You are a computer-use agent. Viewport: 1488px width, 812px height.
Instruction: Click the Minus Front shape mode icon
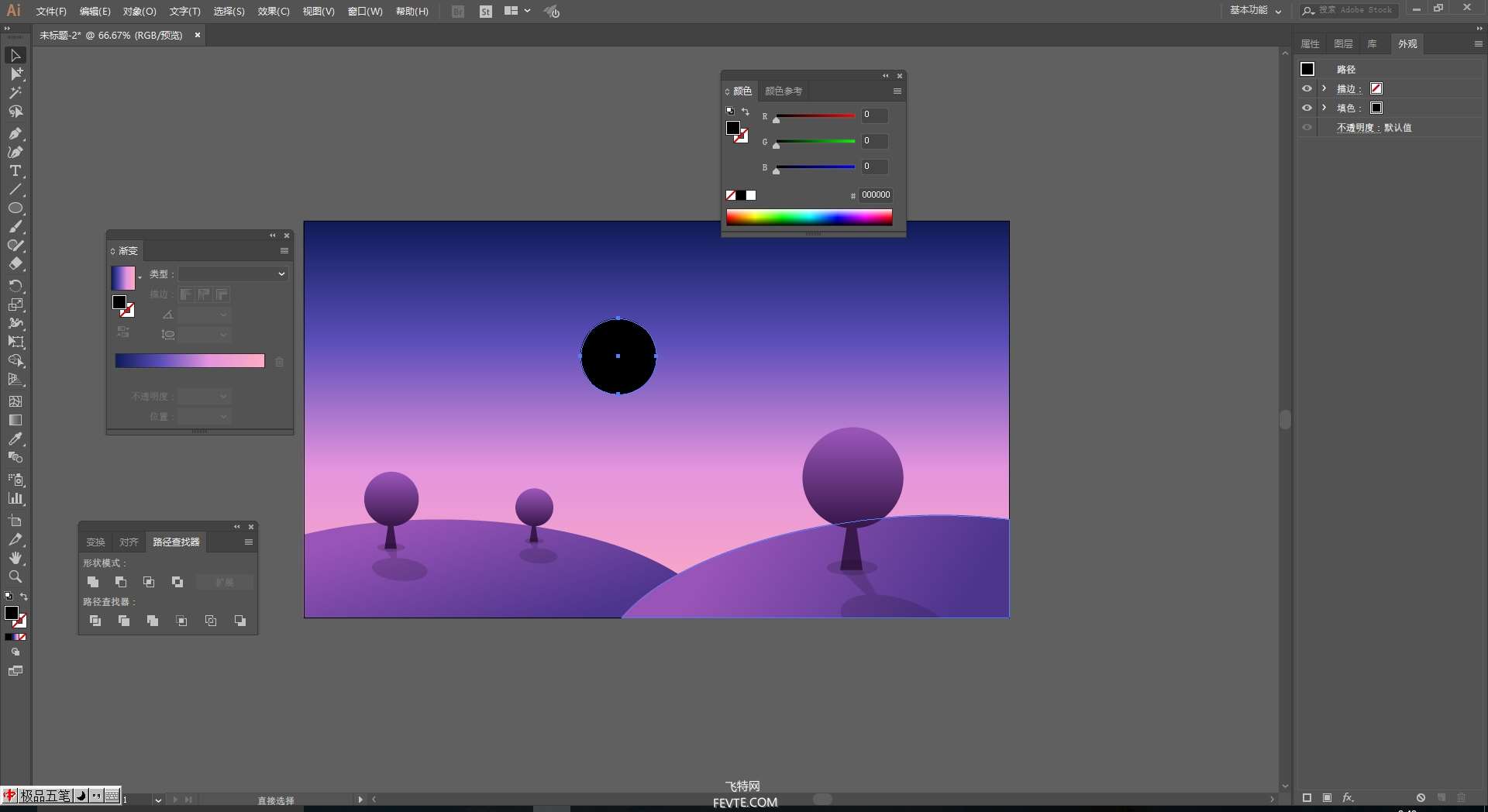pos(121,582)
